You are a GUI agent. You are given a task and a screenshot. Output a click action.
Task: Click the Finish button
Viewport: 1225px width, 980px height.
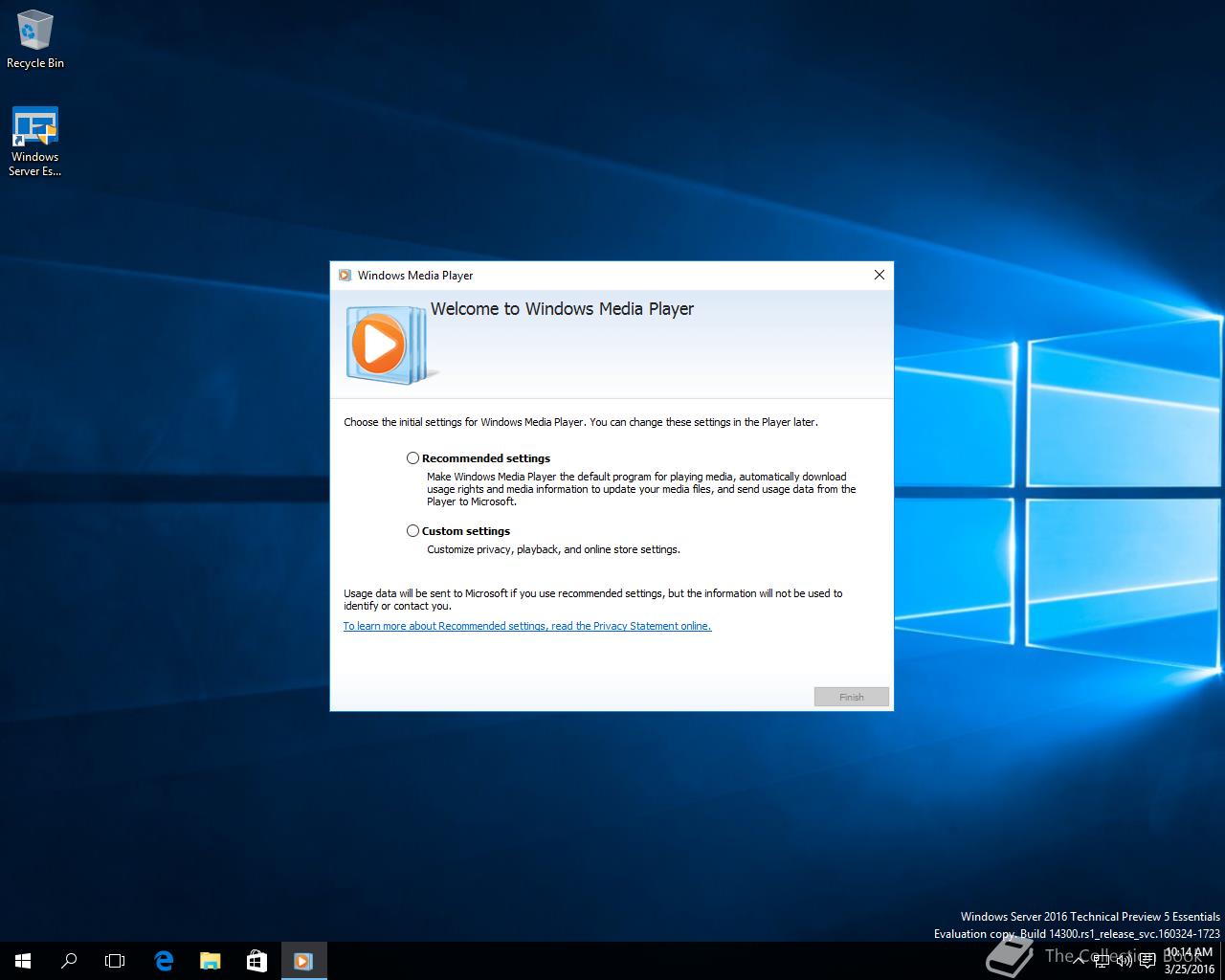pyautogui.click(x=852, y=697)
